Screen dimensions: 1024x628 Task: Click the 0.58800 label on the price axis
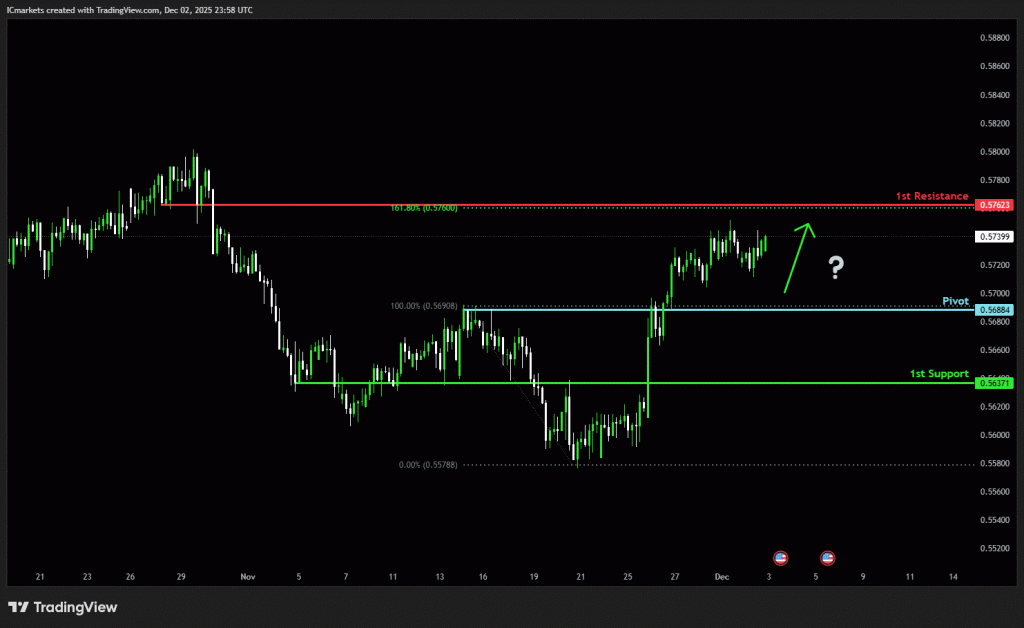point(996,39)
